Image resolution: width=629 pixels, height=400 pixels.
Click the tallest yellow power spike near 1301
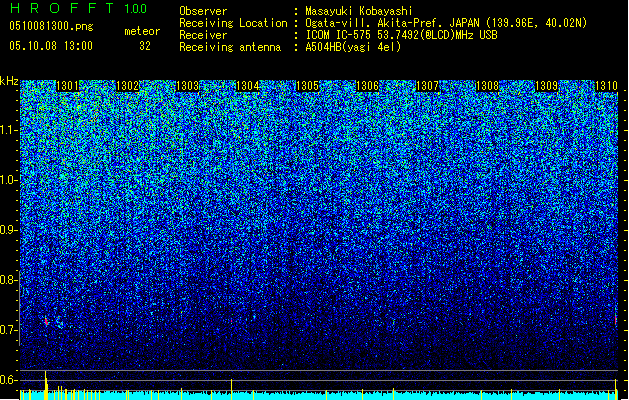point(46,385)
